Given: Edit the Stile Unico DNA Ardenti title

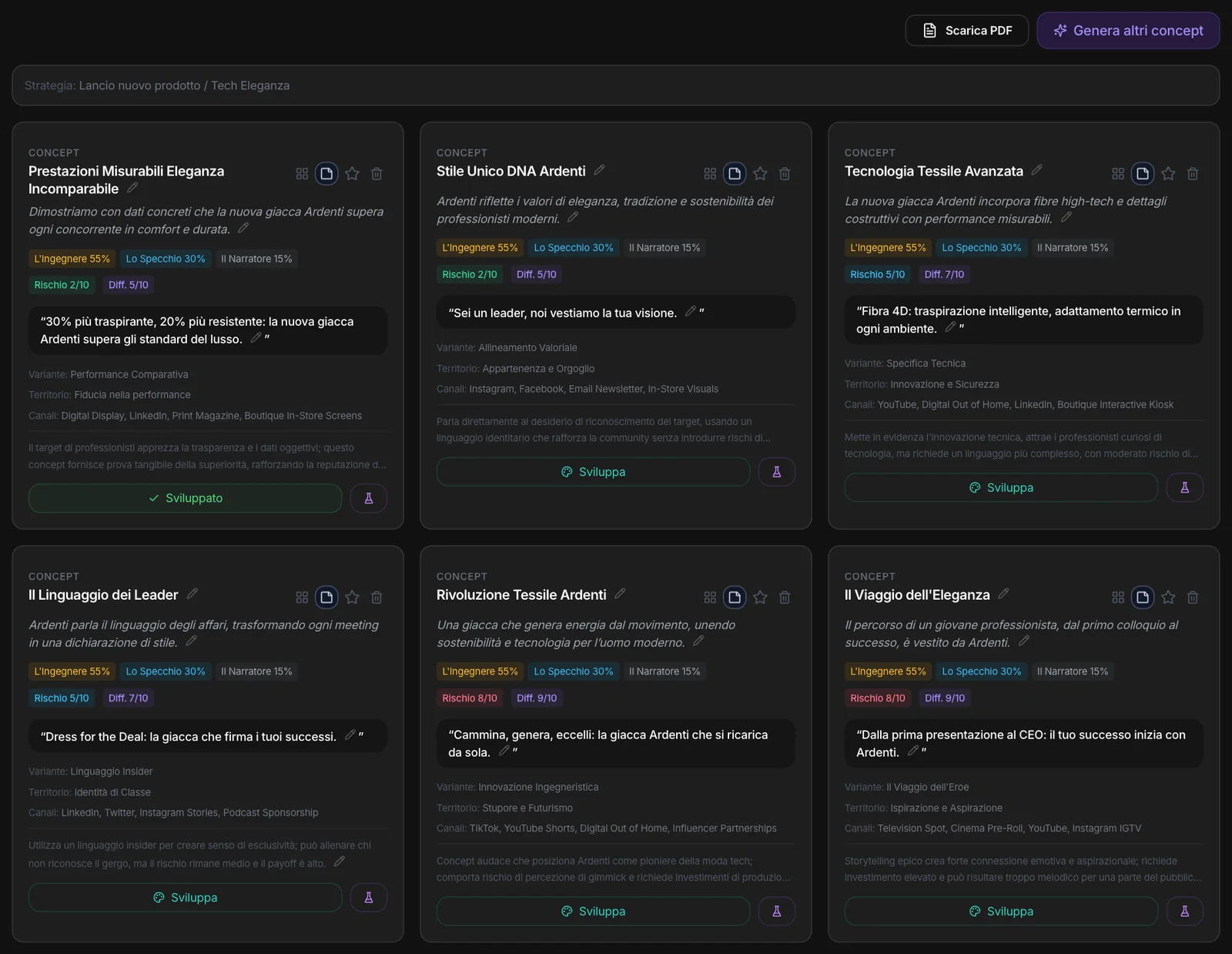Looking at the screenshot, I should pyautogui.click(x=599, y=170).
